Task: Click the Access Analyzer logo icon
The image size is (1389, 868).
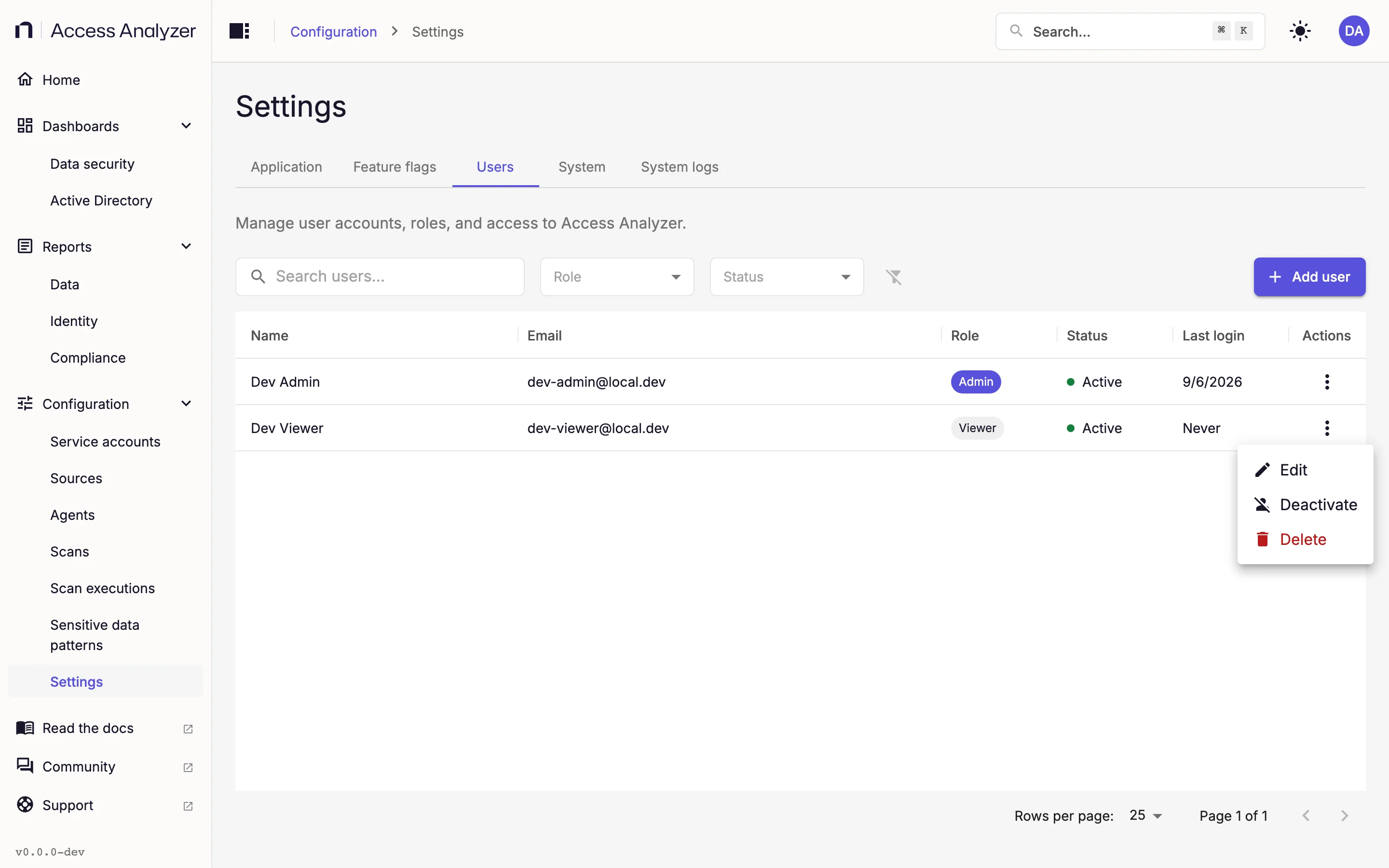Action: click(x=24, y=30)
